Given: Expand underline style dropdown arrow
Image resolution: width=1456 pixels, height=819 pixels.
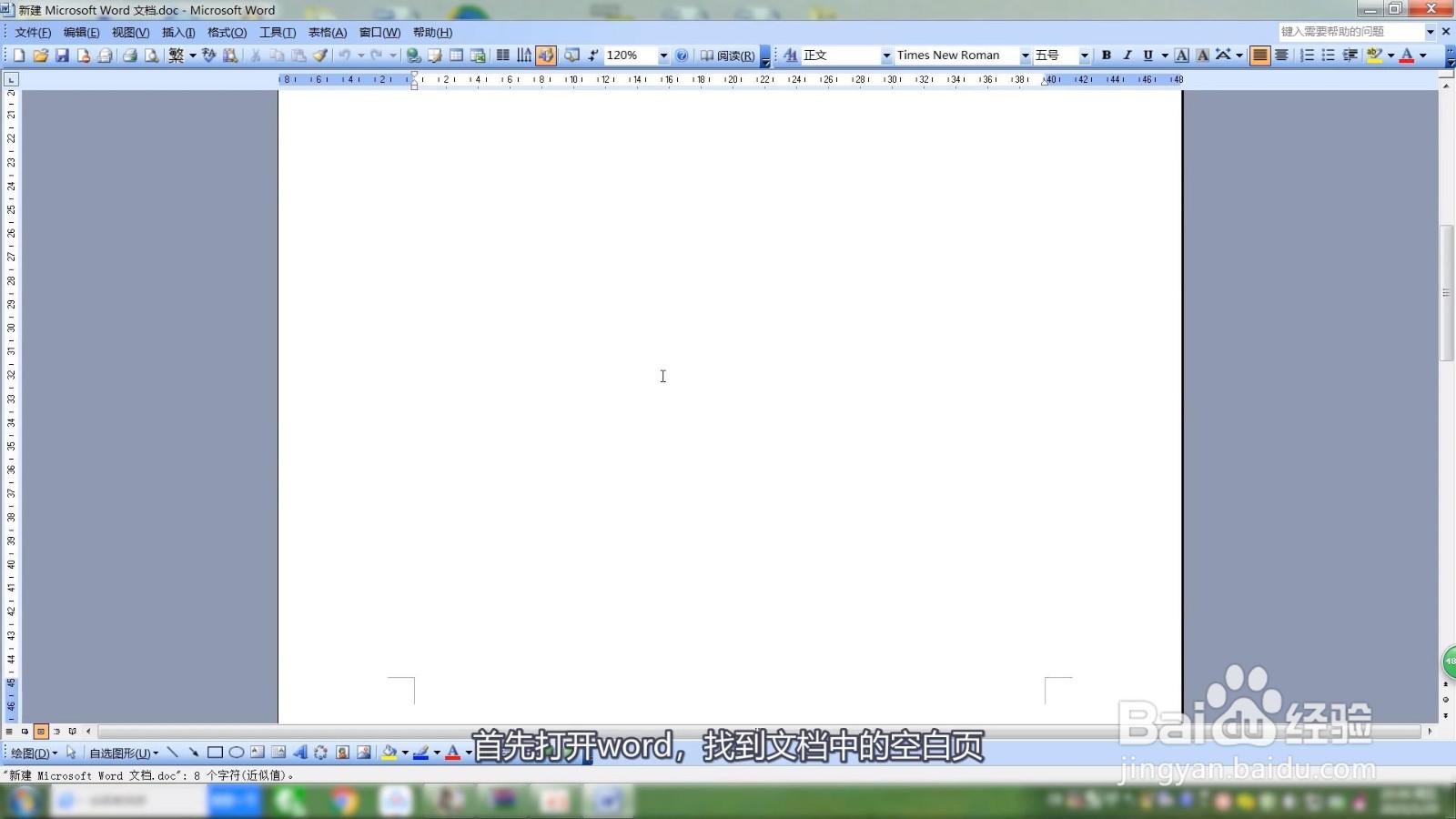Looking at the screenshot, I should click(1164, 56).
